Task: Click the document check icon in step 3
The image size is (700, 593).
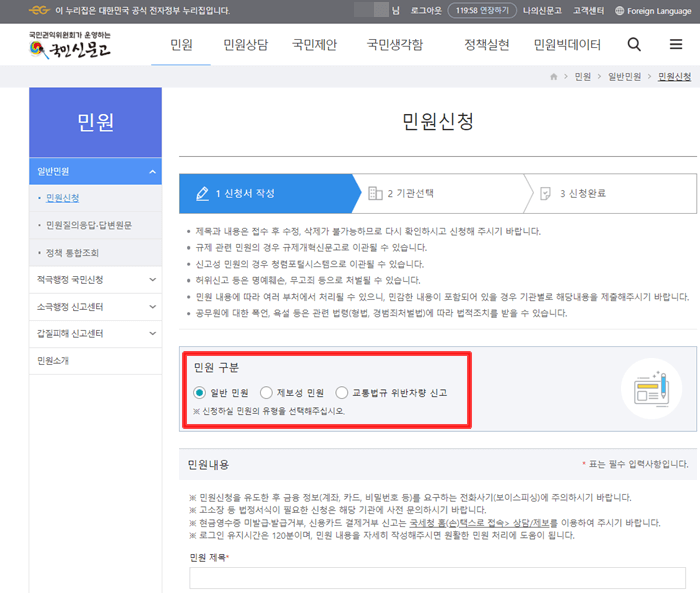Action: (545, 193)
